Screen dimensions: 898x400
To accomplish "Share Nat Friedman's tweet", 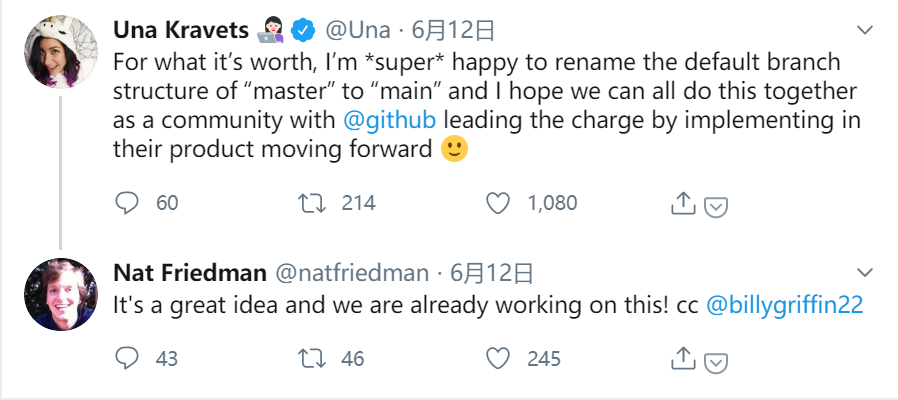I will point(682,357).
